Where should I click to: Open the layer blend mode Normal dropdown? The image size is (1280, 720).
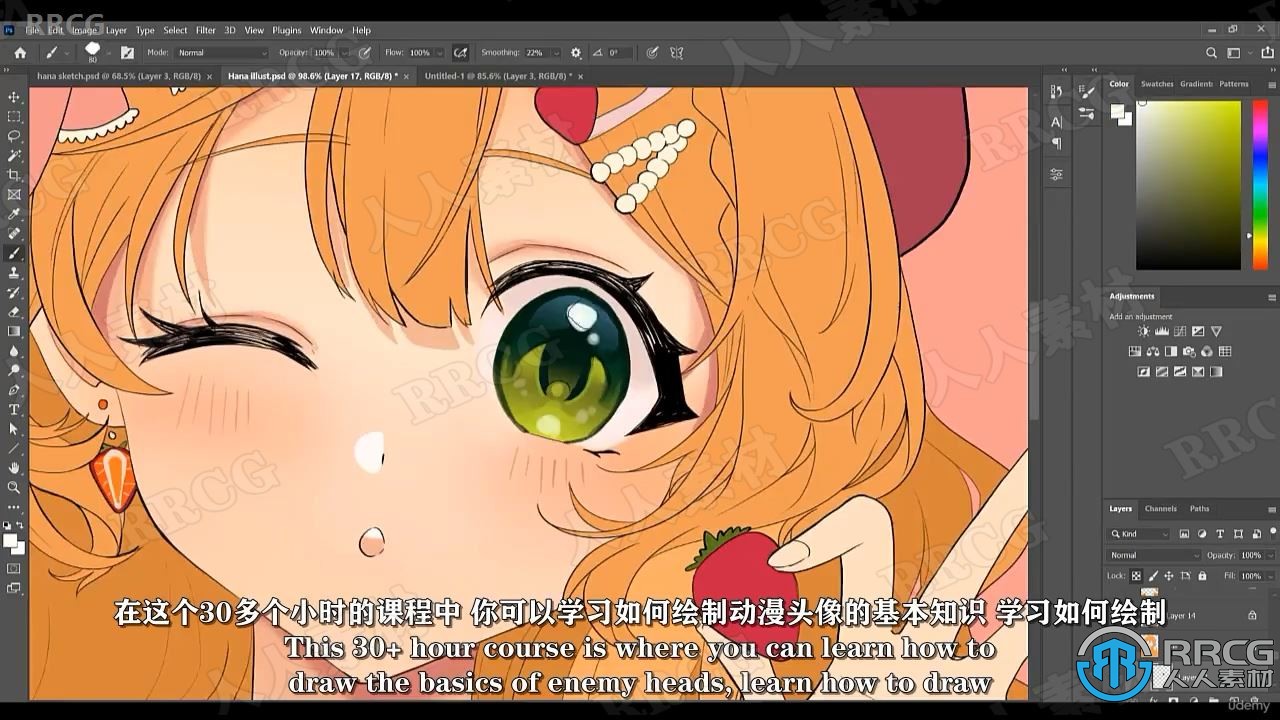point(1155,555)
